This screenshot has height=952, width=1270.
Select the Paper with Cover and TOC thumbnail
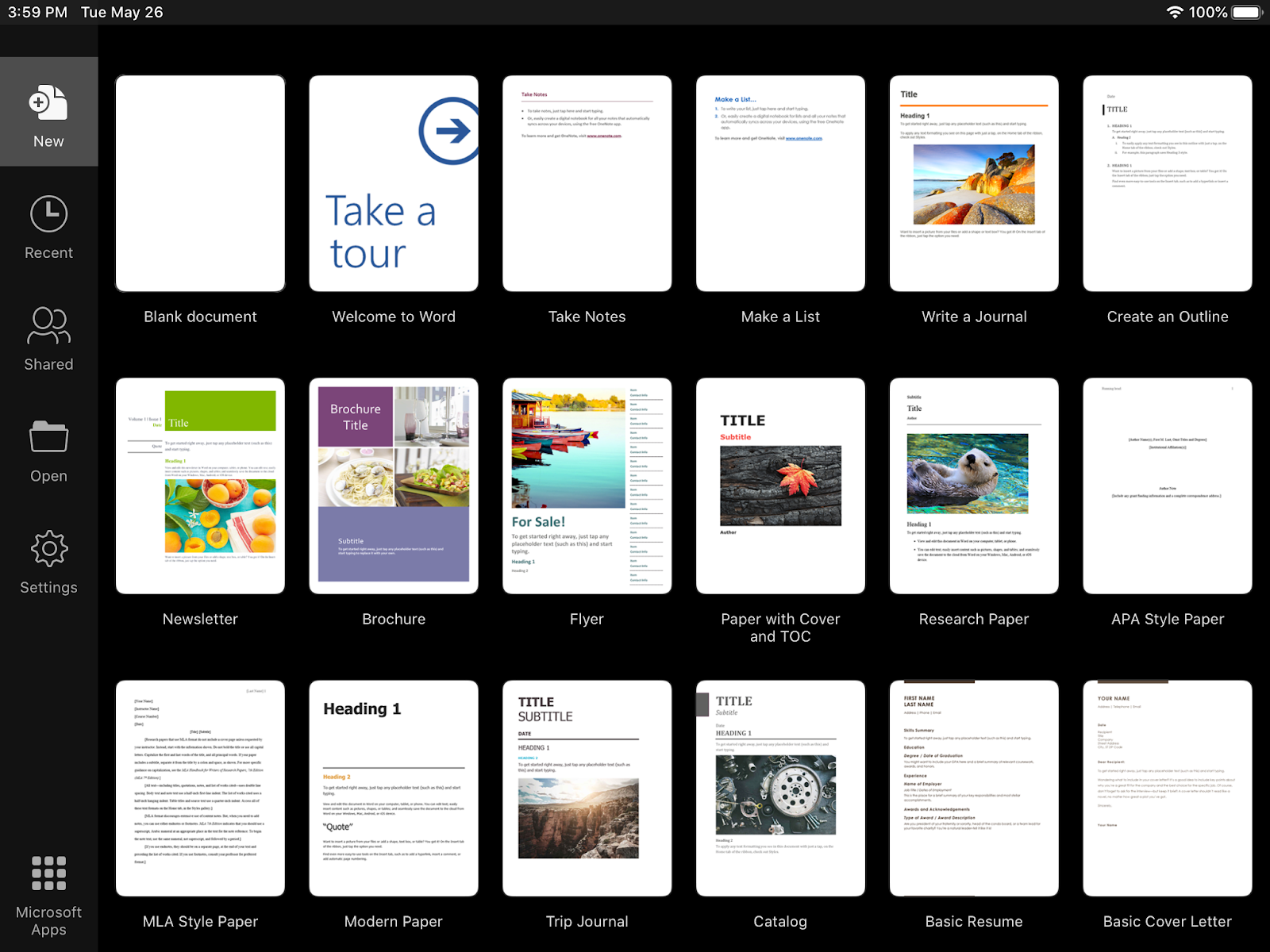(x=780, y=486)
